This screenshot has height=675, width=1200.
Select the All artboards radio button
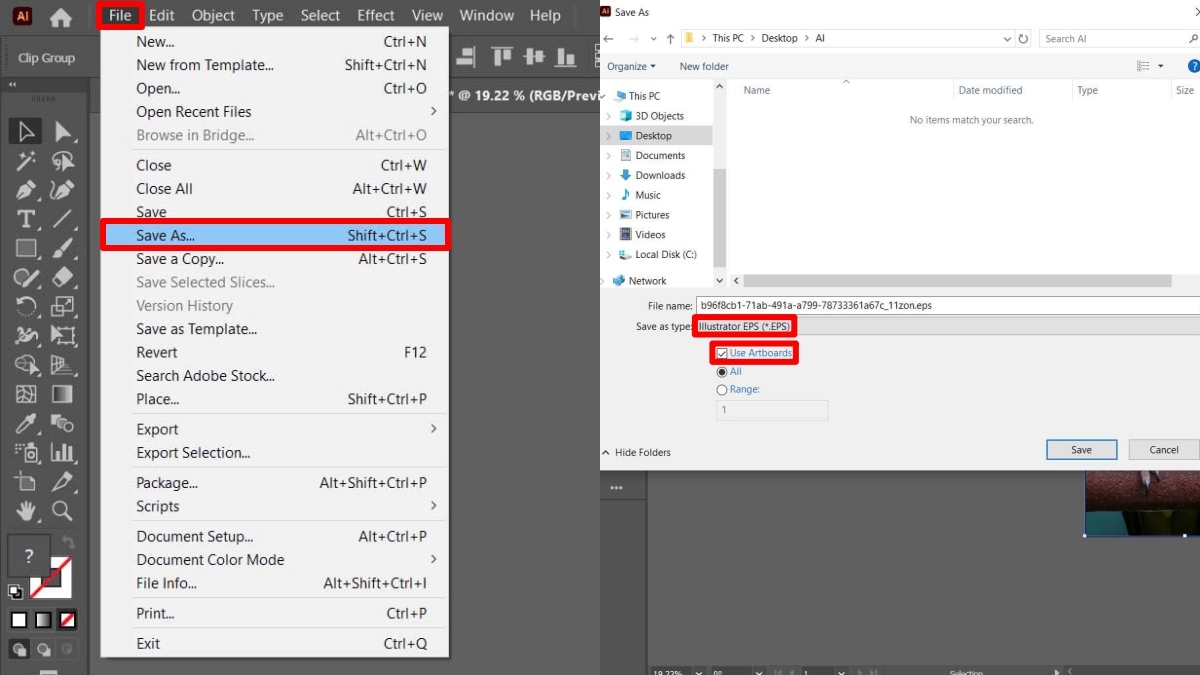[x=722, y=372]
